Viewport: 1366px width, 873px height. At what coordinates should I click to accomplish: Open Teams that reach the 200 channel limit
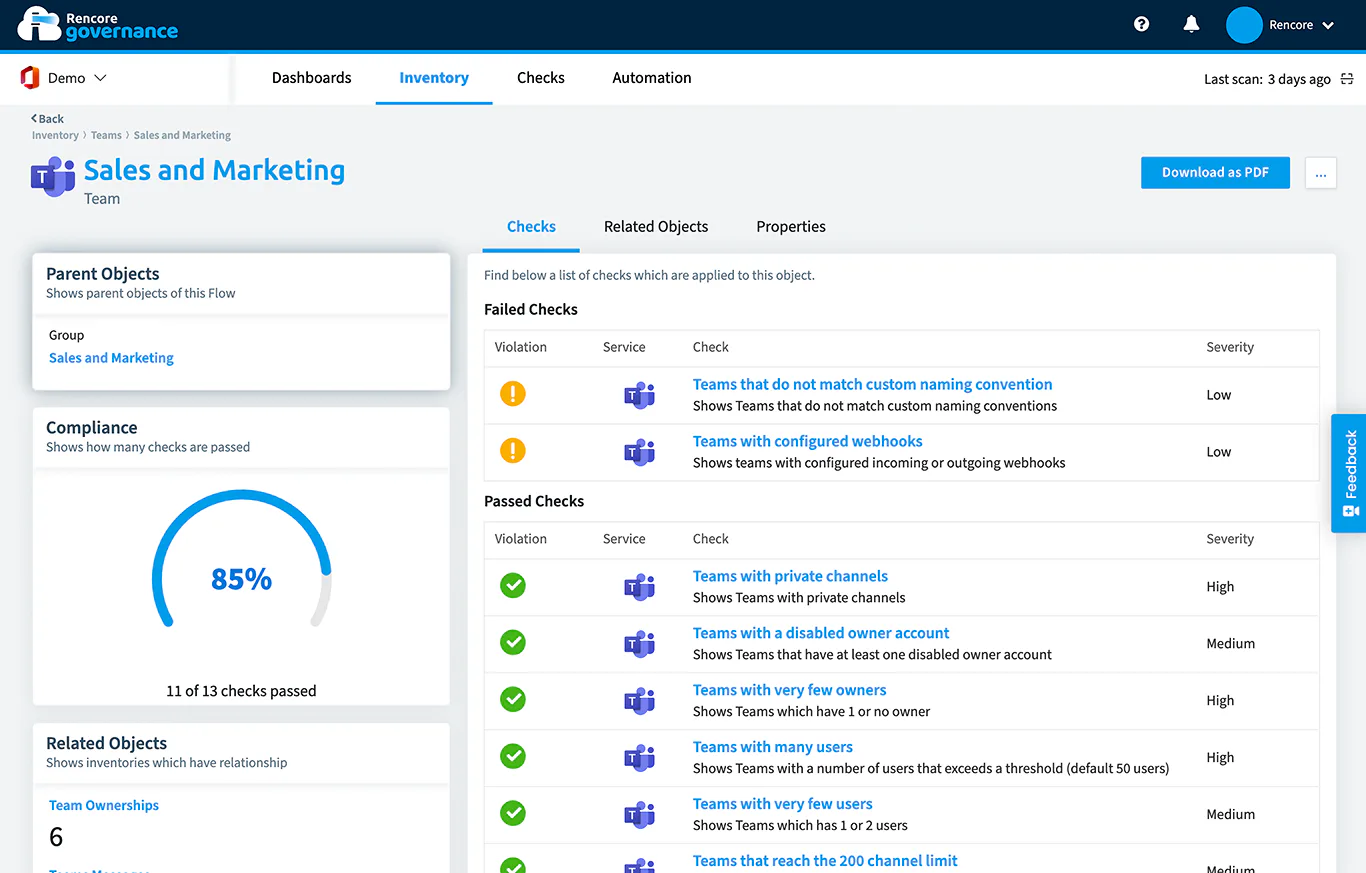point(825,861)
